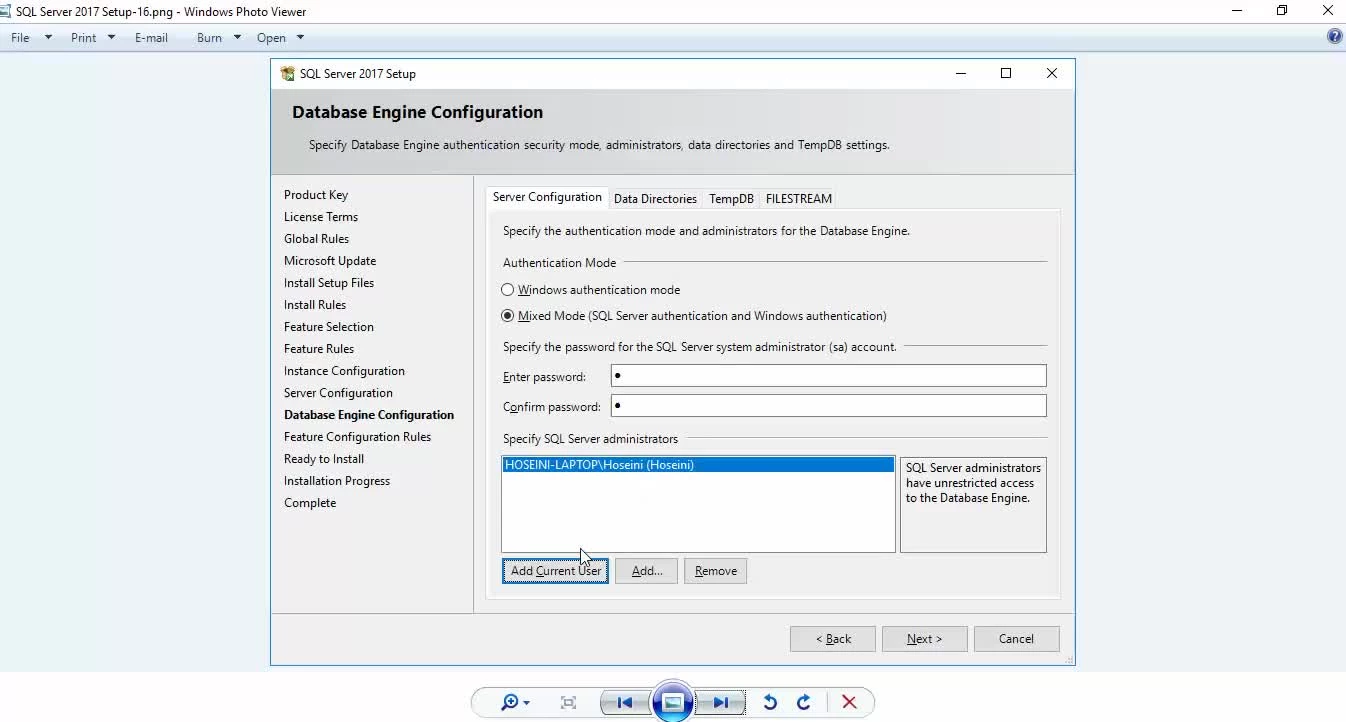Click the Feature Configuration Rules step

pos(357,437)
